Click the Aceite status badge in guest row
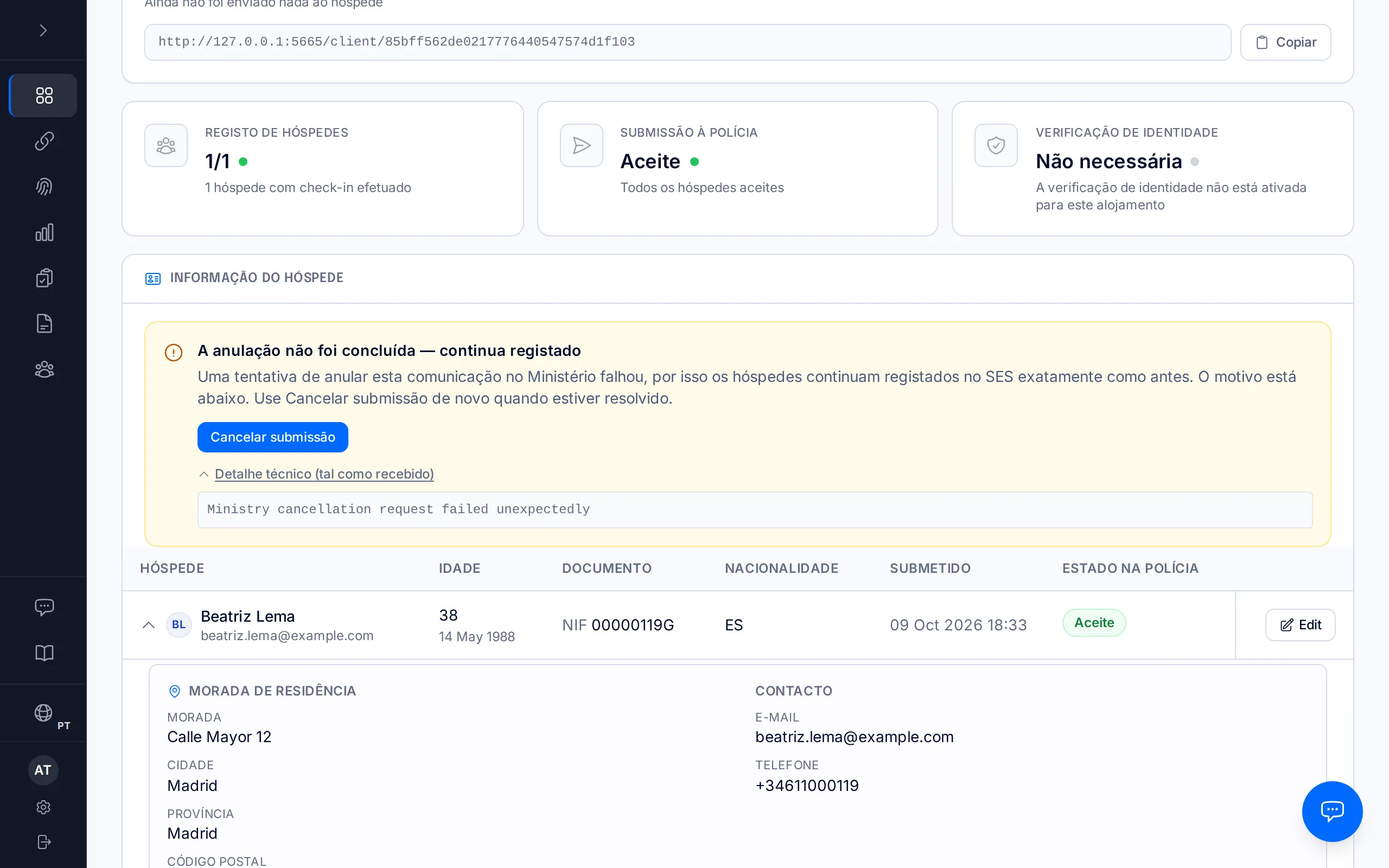 [x=1093, y=622]
